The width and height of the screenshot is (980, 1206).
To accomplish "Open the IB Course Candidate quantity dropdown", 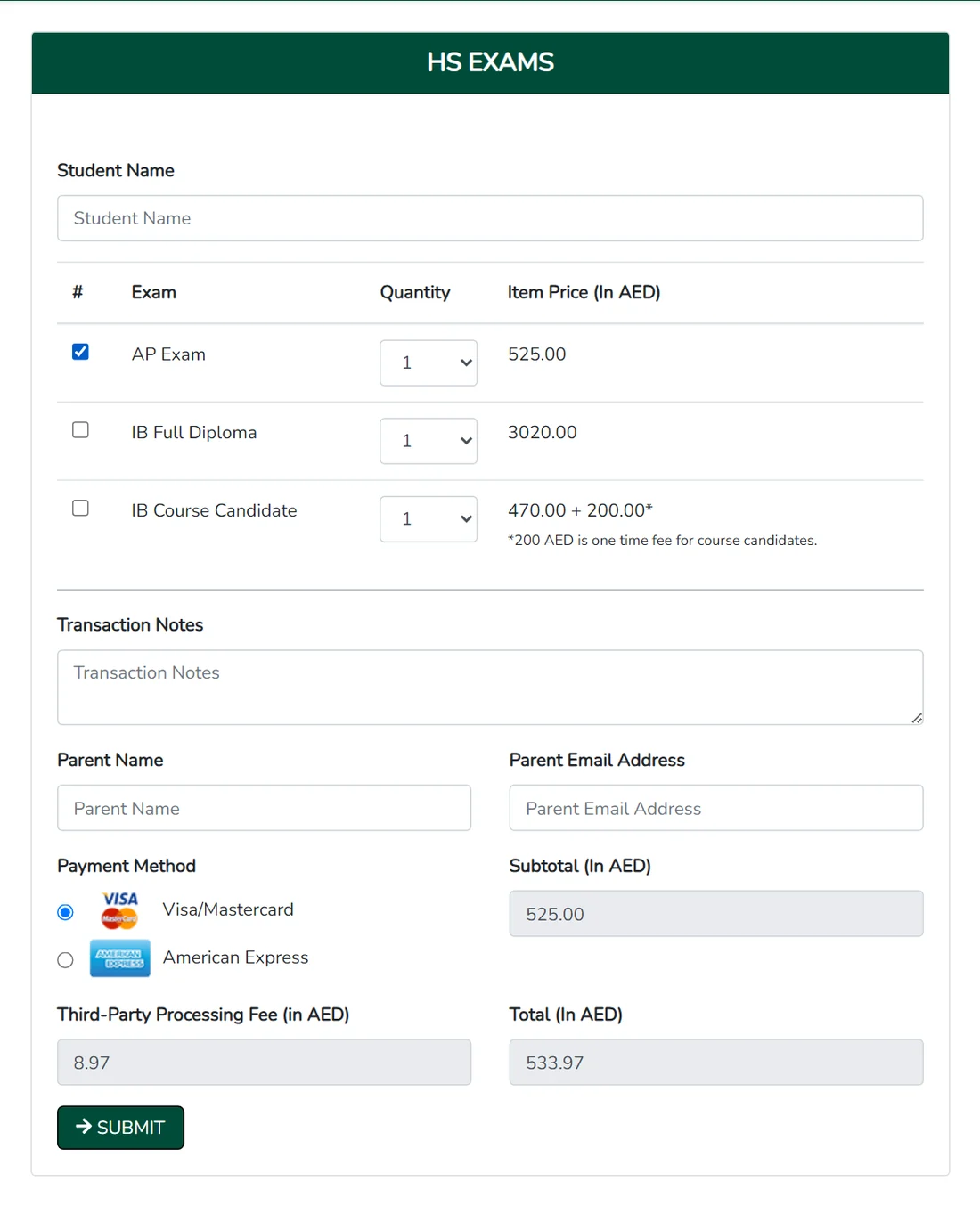I will tap(429, 519).
